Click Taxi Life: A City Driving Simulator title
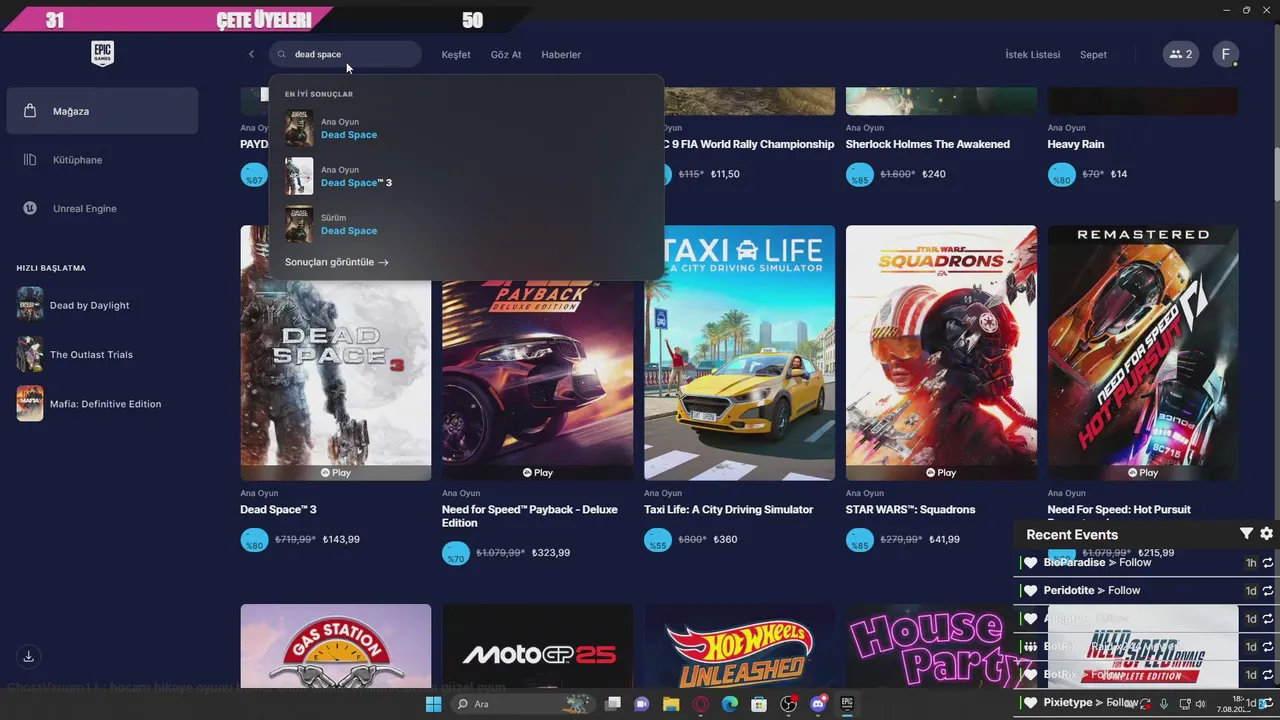This screenshot has width=1280, height=720. click(728, 510)
